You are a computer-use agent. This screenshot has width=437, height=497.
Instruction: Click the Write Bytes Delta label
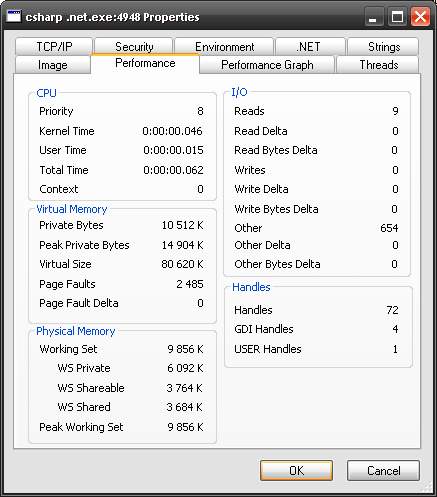276,209
